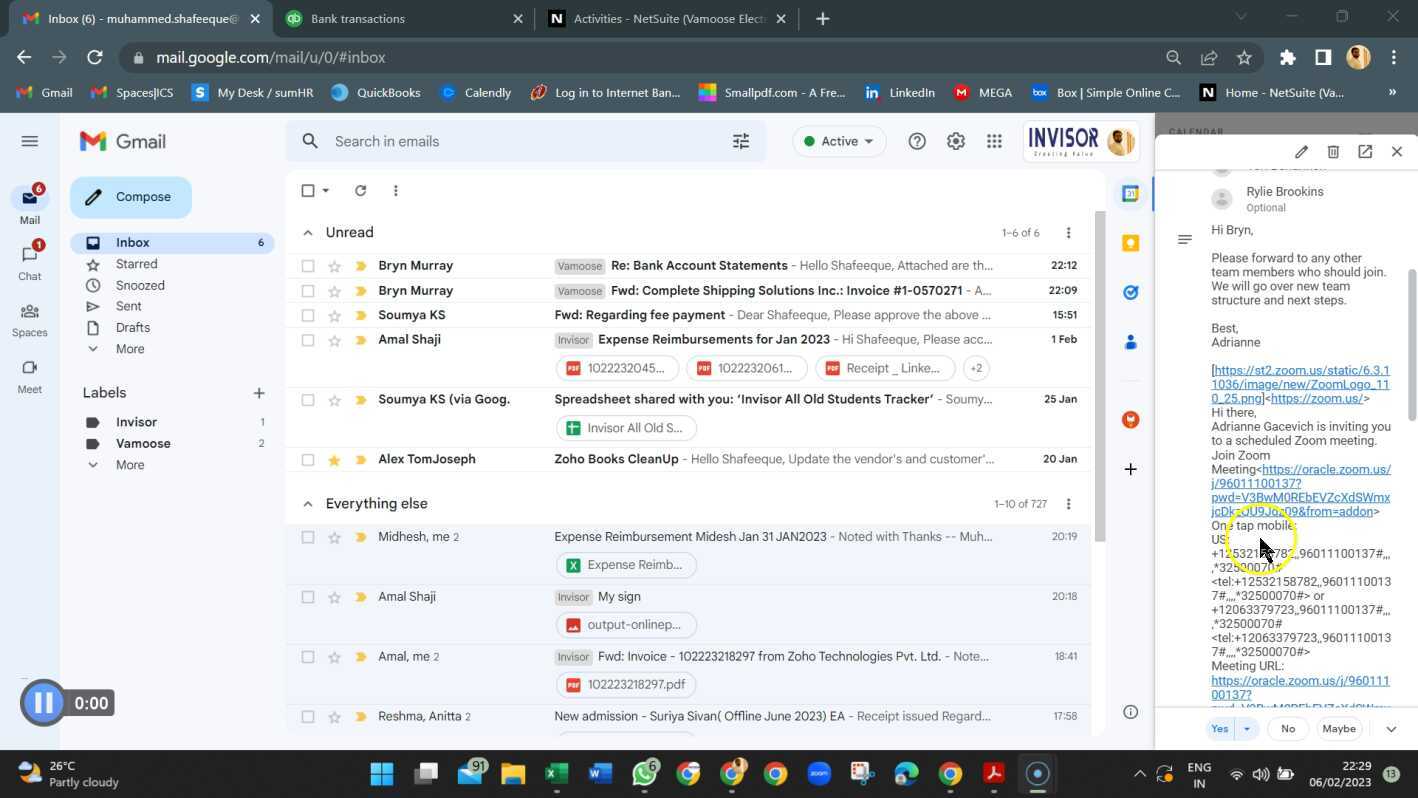
Task: Create a new label with plus icon
Action: [x=259, y=393]
